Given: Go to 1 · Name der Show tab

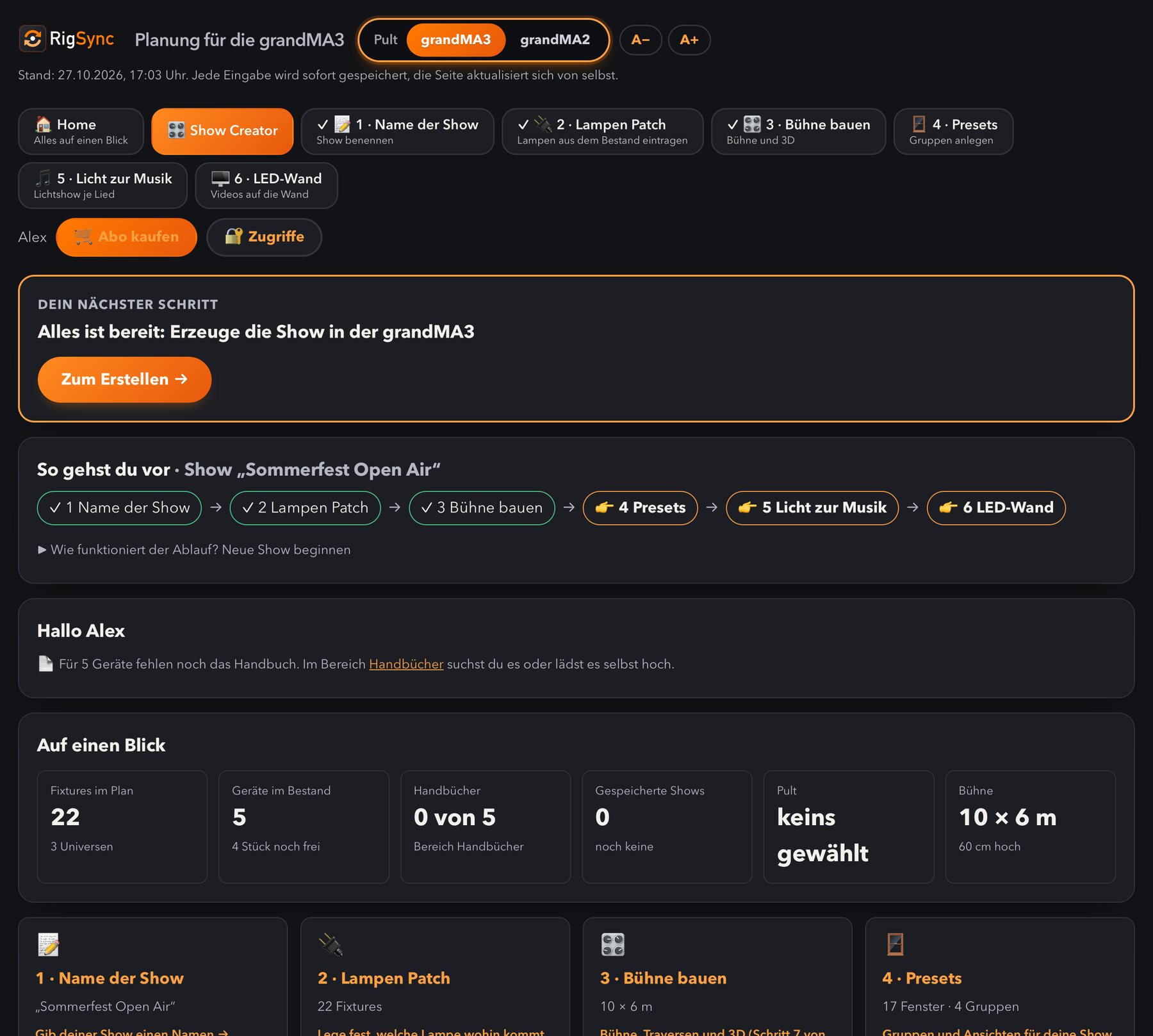Looking at the screenshot, I should pos(397,131).
